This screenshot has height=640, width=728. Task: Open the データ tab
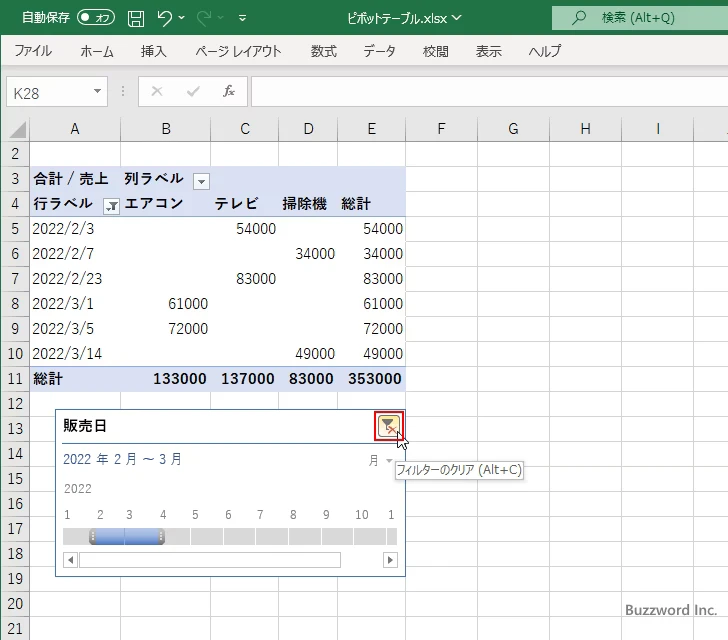(379, 51)
